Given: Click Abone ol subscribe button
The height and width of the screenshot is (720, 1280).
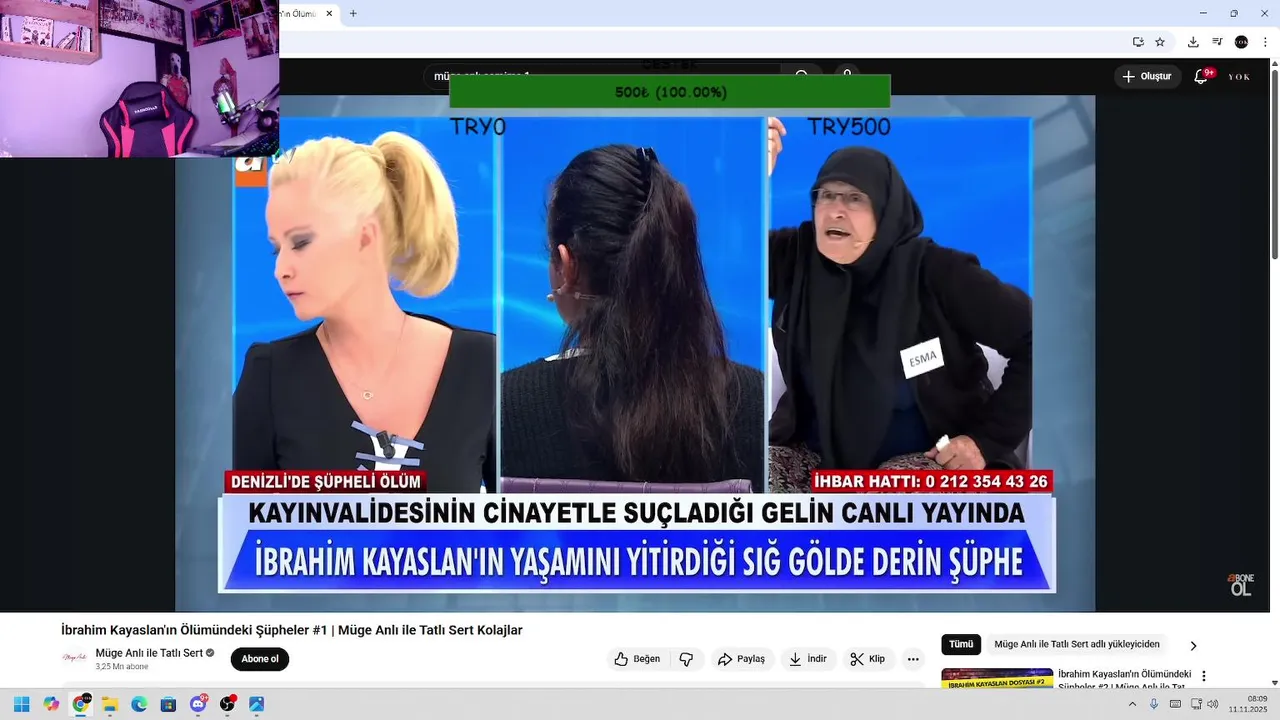Looking at the screenshot, I should [x=260, y=659].
